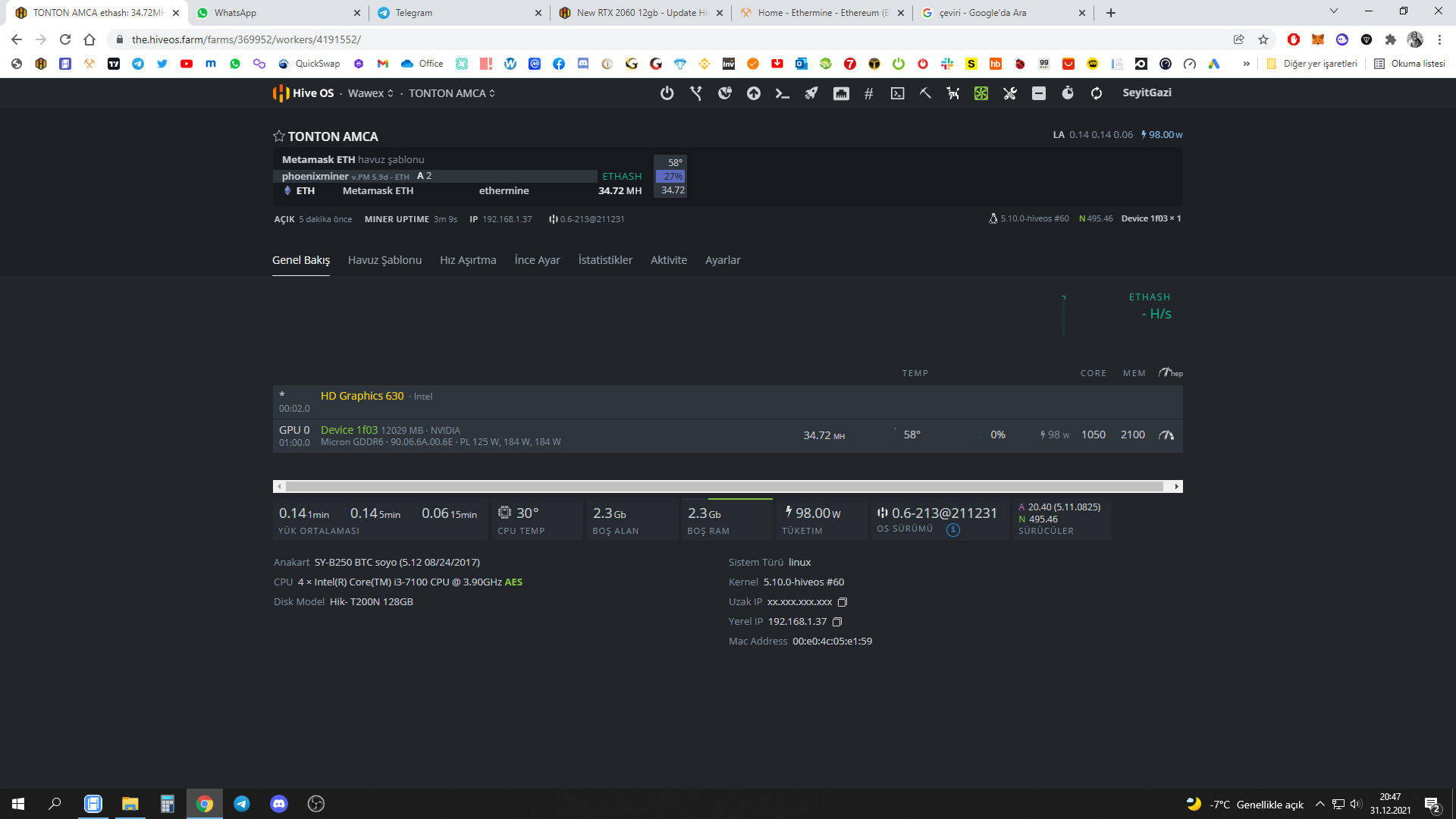Expand the hidden bookmarks overflow chevron

click(1246, 64)
